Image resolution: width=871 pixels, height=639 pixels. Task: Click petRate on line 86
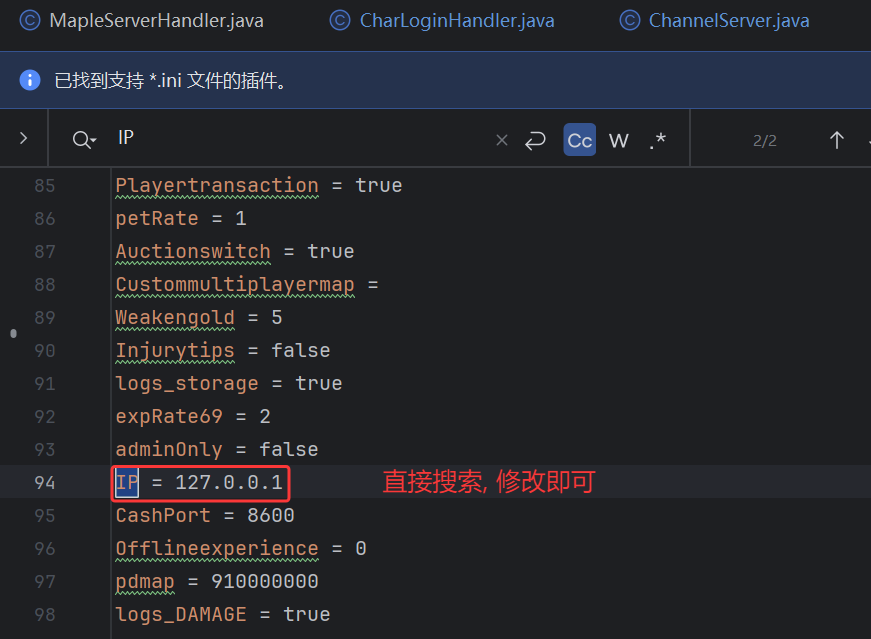[x=157, y=218]
